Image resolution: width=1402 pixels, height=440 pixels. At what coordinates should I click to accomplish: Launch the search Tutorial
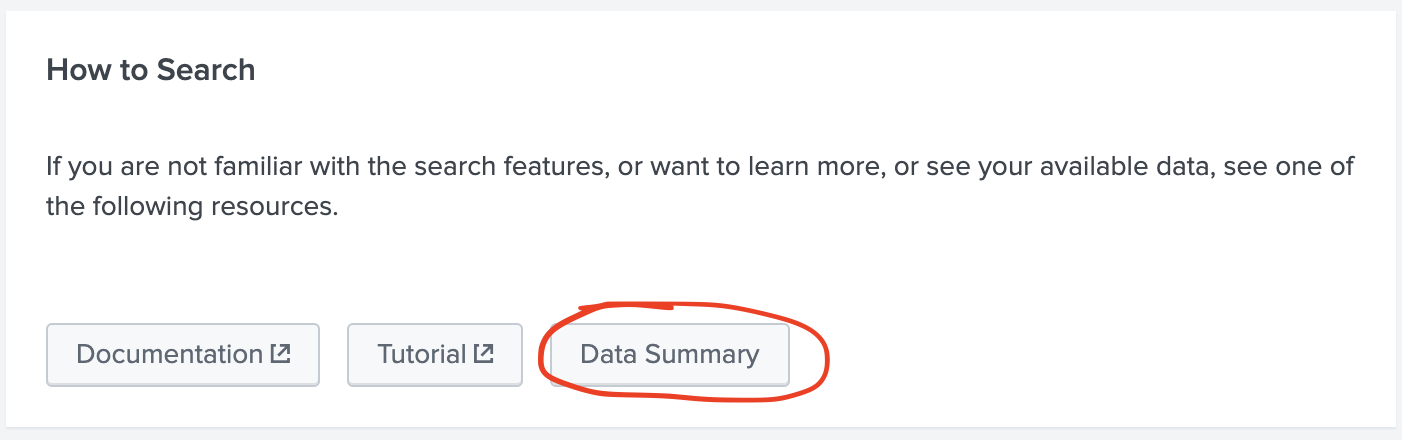[x=435, y=354]
